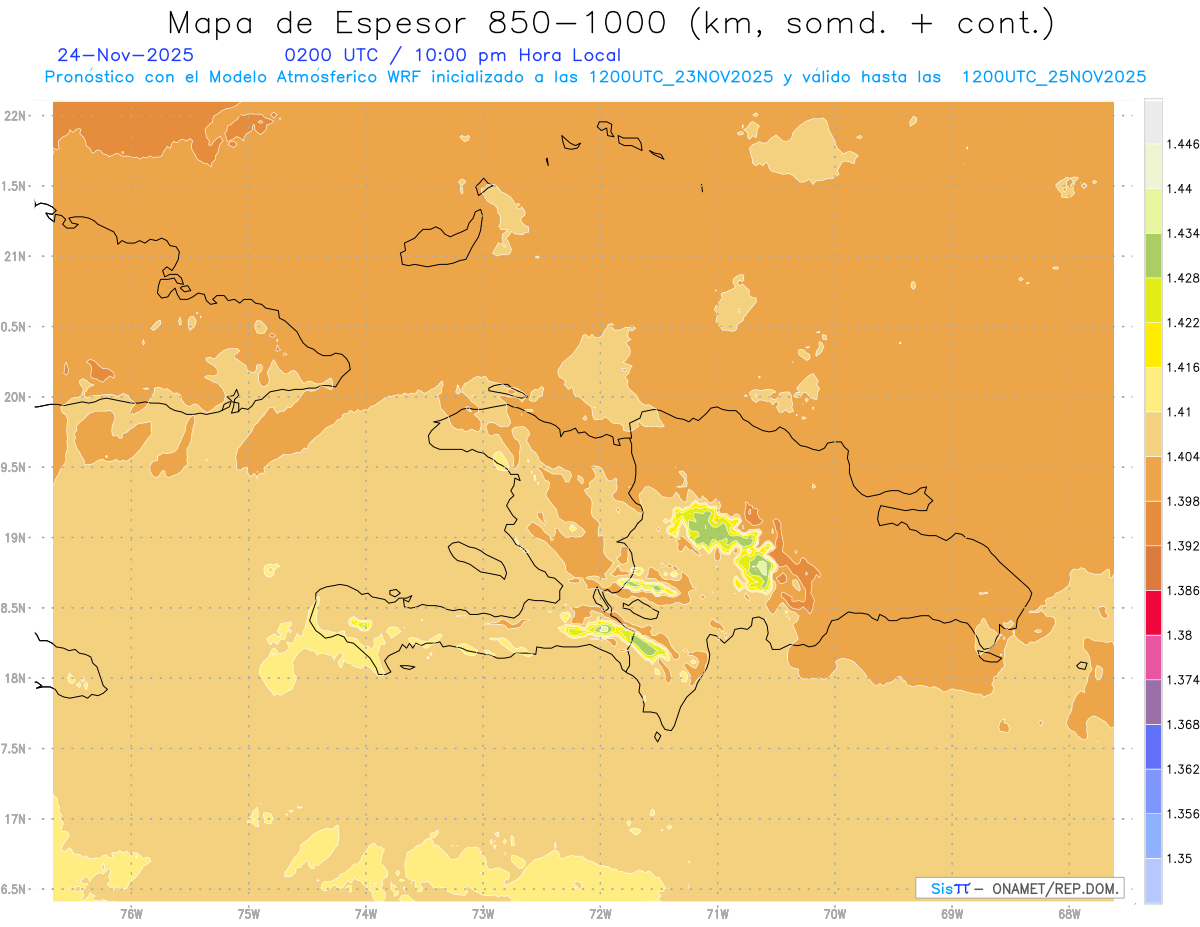Click the colorbar value '1.434'
Screen dimensions: 1200x927
coord(1184,233)
